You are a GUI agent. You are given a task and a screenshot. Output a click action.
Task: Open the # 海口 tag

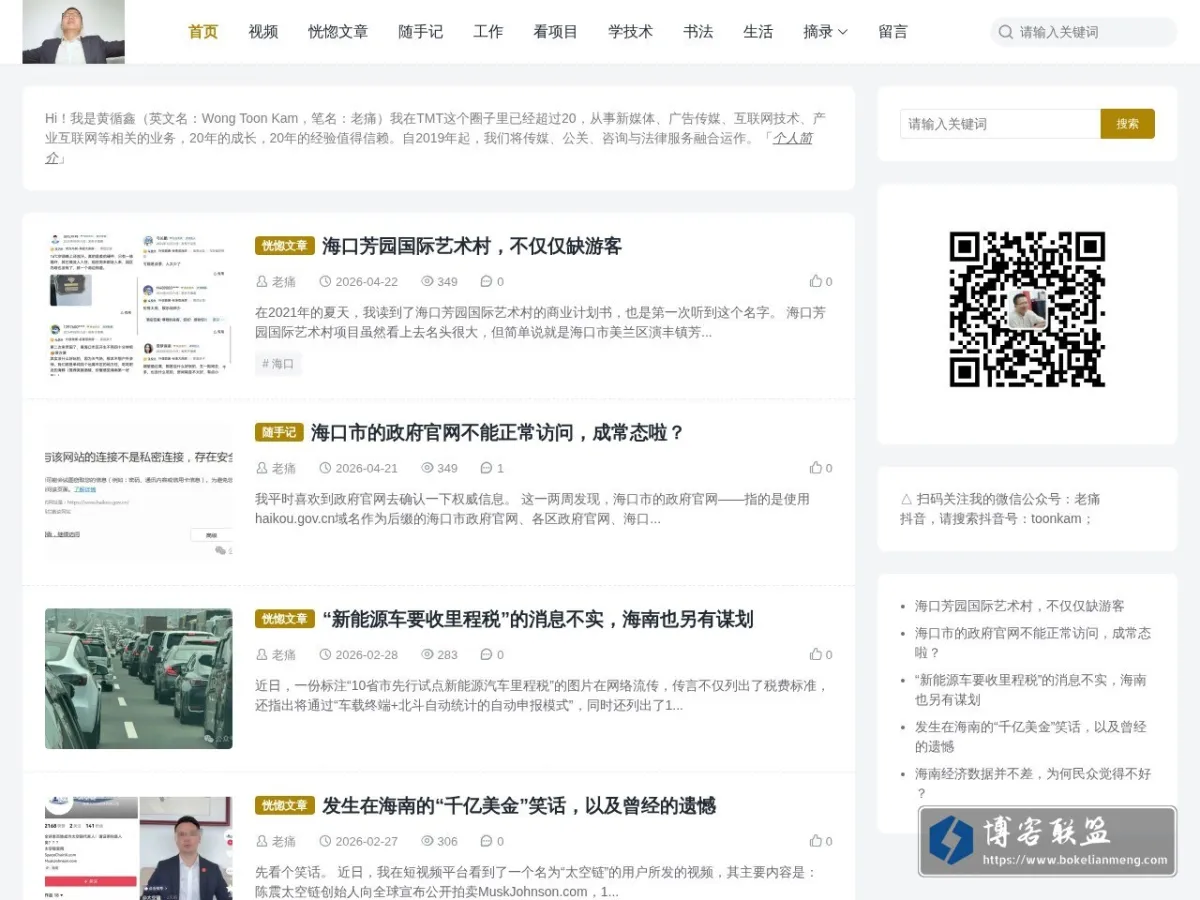click(x=278, y=364)
